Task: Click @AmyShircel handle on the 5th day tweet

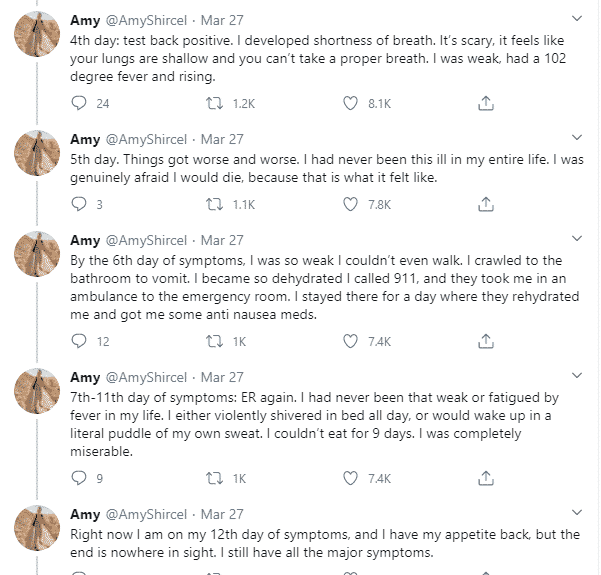Action: click(146, 139)
